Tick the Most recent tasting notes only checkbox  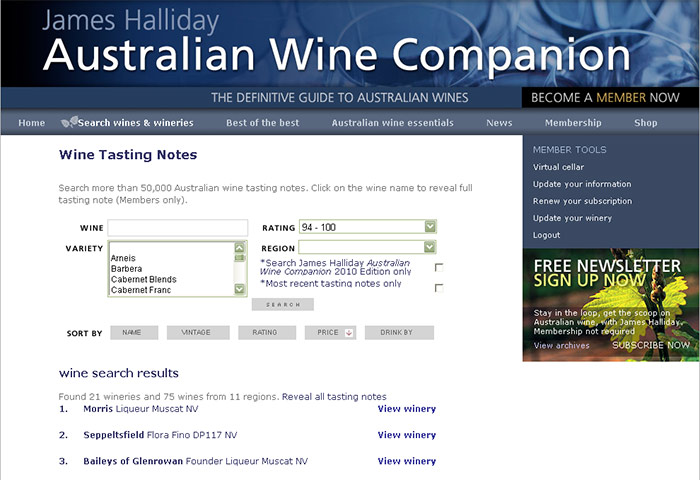click(439, 288)
